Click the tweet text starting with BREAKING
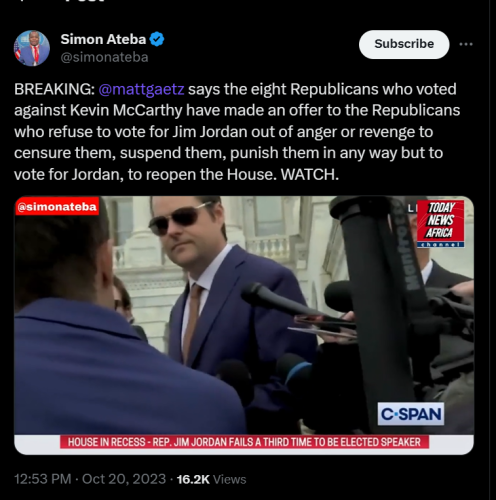This screenshot has height=500, width=496. point(237,132)
